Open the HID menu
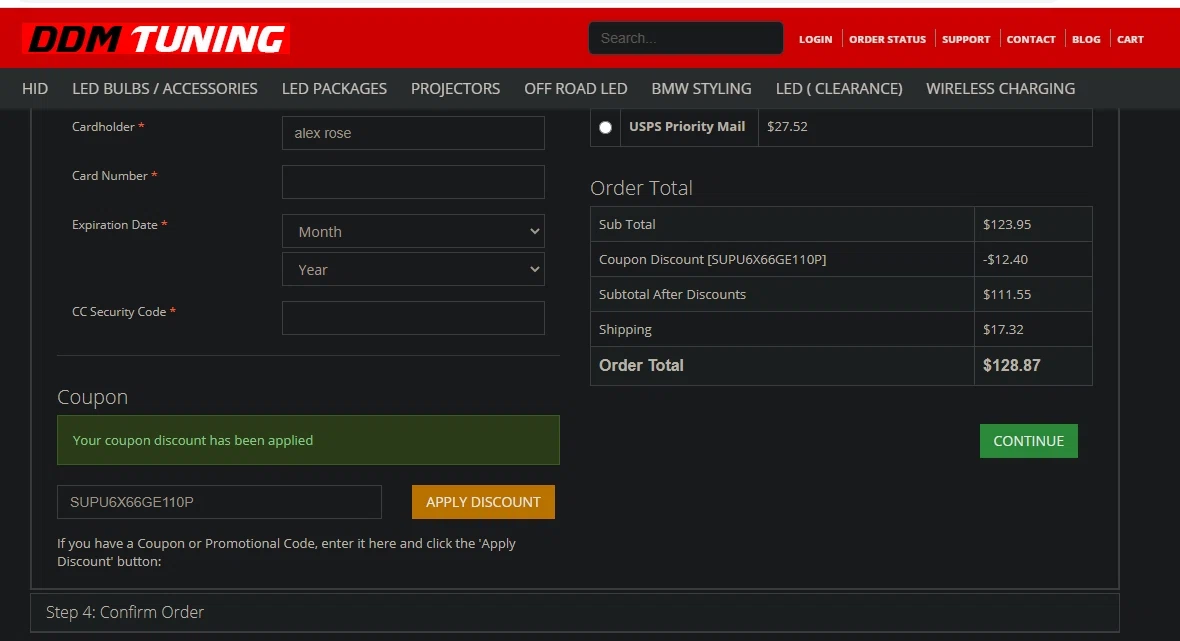Screen dimensions: 1180x641 point(35,89)
